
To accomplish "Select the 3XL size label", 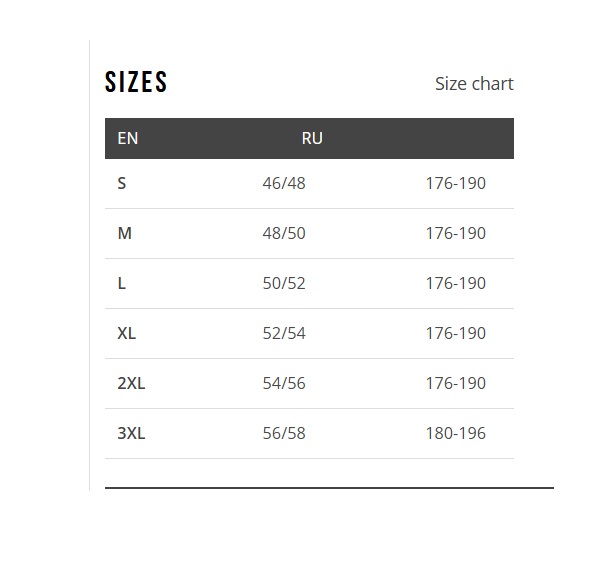I will 131,433.
